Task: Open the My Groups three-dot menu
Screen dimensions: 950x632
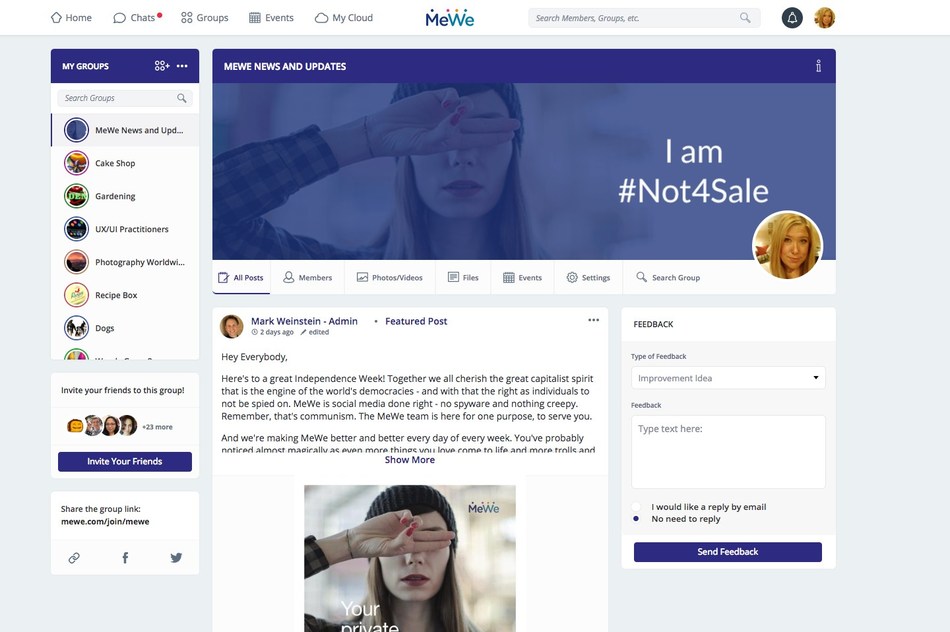Action: [182, 66]
